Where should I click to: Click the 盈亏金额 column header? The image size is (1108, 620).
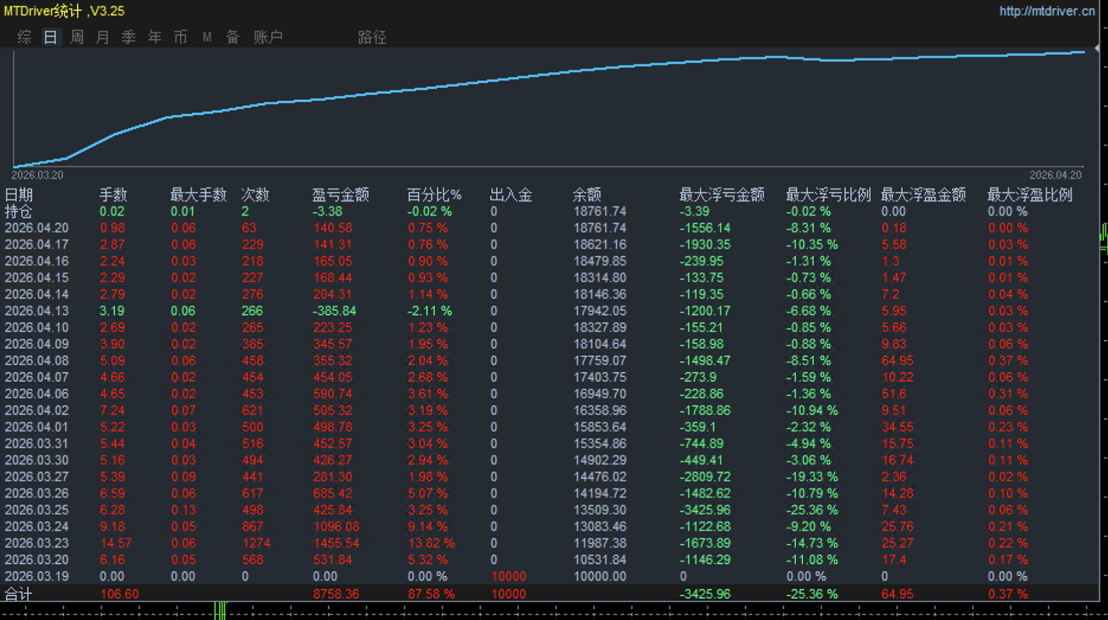pyautogui.click(x=341, y=195)
